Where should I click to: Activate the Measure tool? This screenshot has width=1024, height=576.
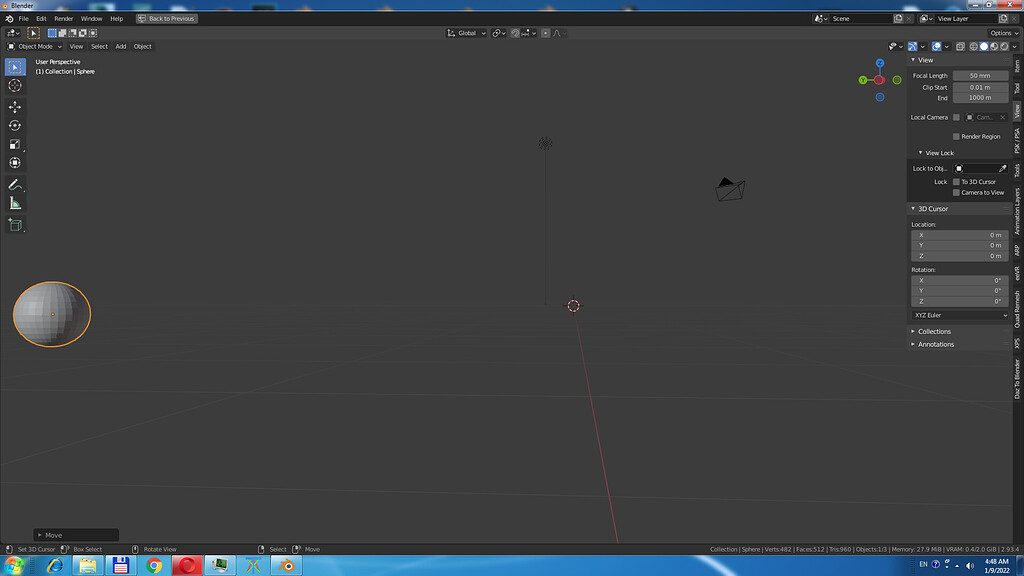click(15, 202)
